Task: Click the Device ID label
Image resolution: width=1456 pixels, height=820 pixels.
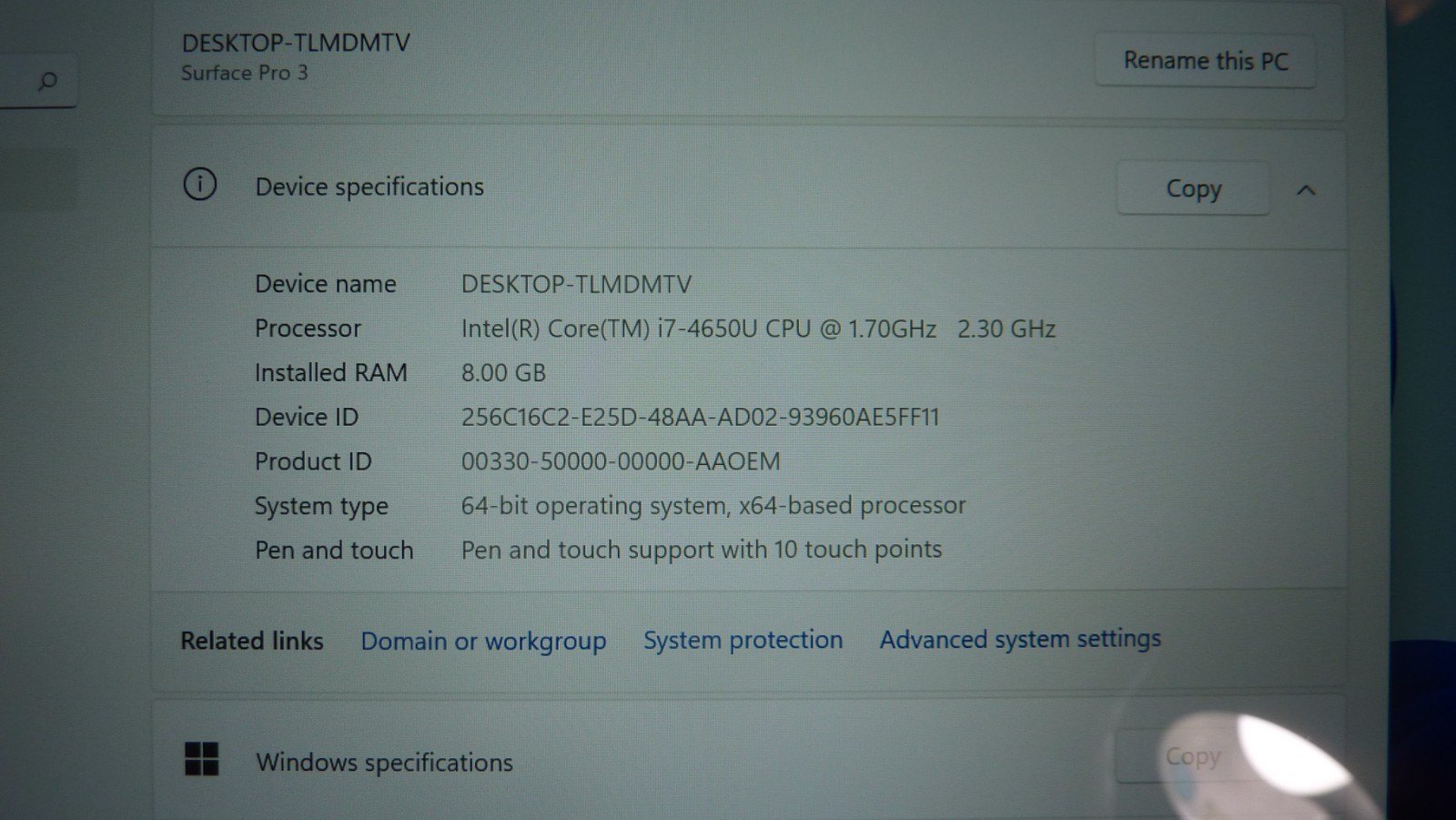Action: click(x=307, y=417)
